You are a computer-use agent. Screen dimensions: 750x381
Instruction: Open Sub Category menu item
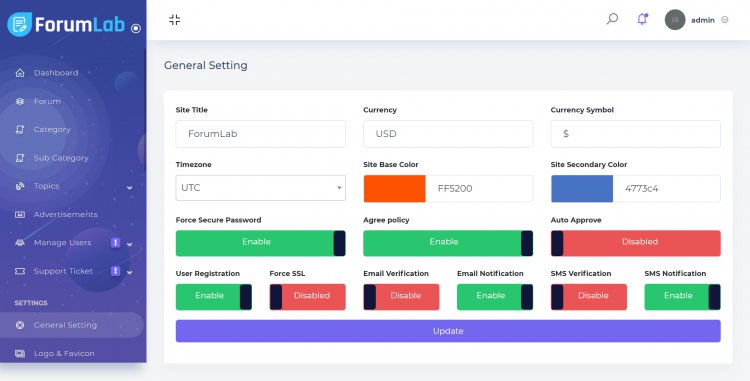tap(72, 158)
